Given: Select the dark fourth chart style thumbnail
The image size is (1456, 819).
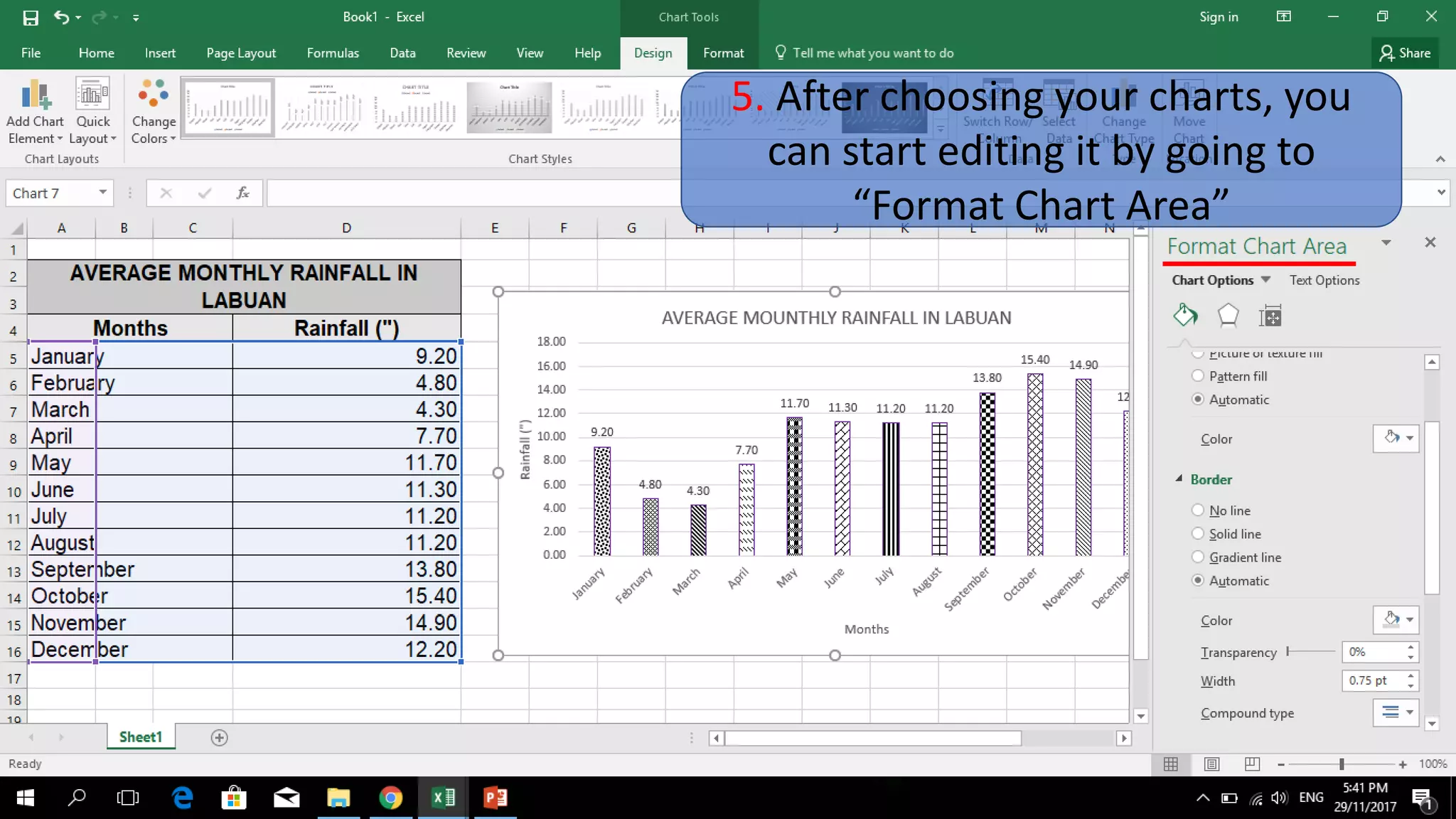Looking at the screenshot, I should click(509, 107).
